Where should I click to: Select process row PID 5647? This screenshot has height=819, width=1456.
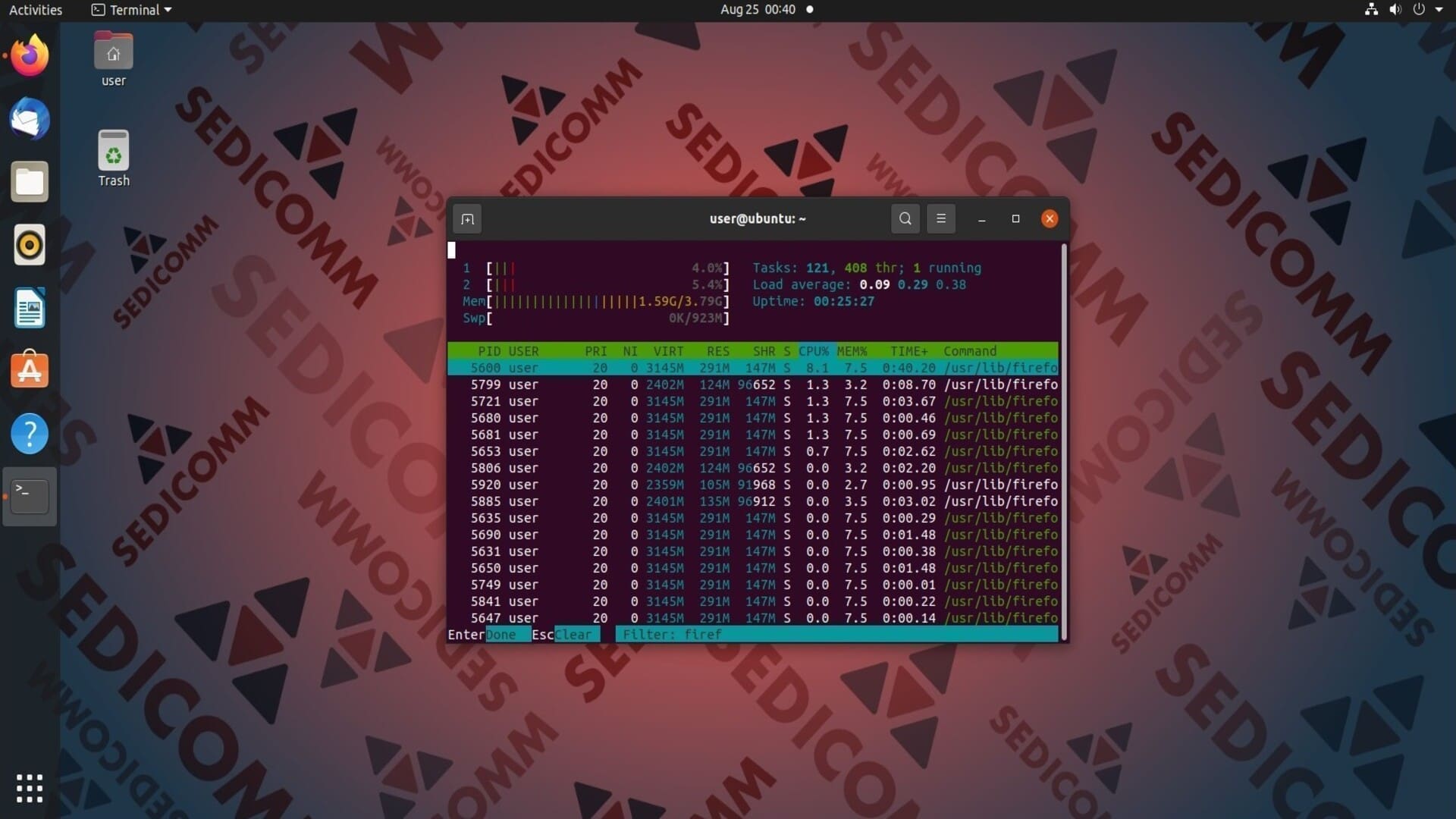click(753, 618)
